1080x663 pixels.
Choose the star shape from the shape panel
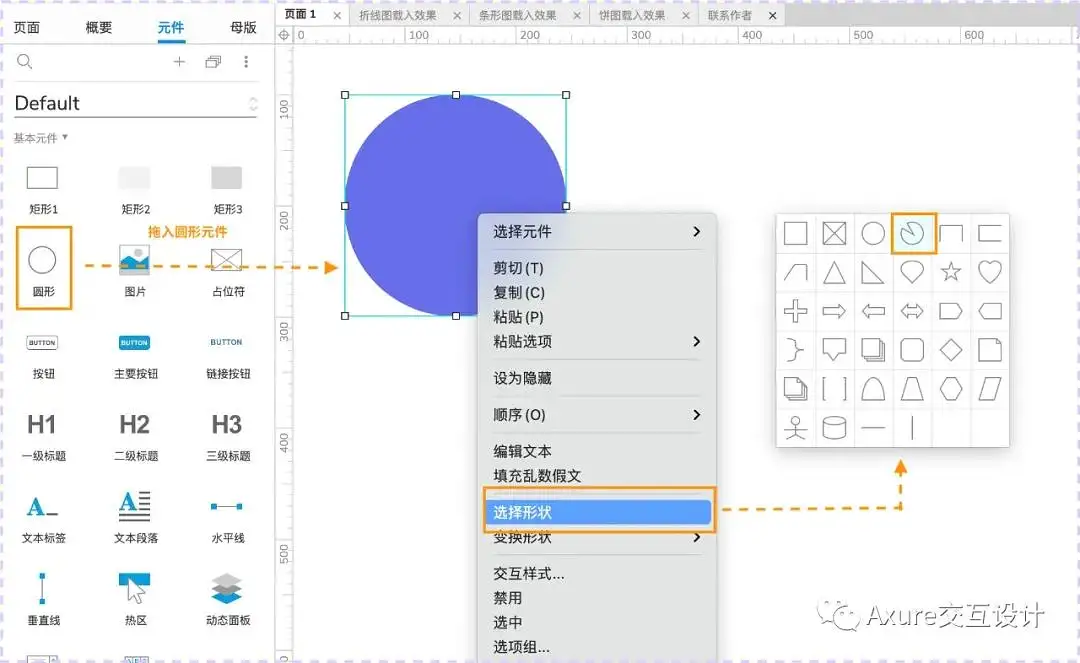951,271
